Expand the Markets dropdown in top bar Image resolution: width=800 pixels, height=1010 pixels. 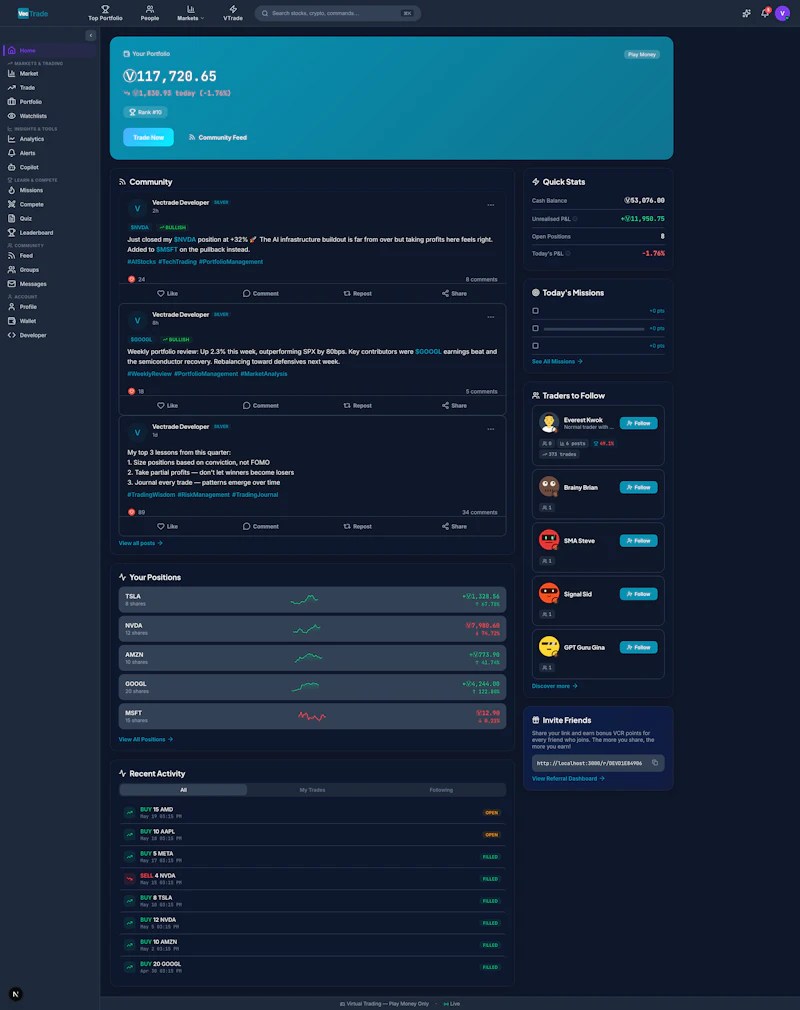click(190, 13)
